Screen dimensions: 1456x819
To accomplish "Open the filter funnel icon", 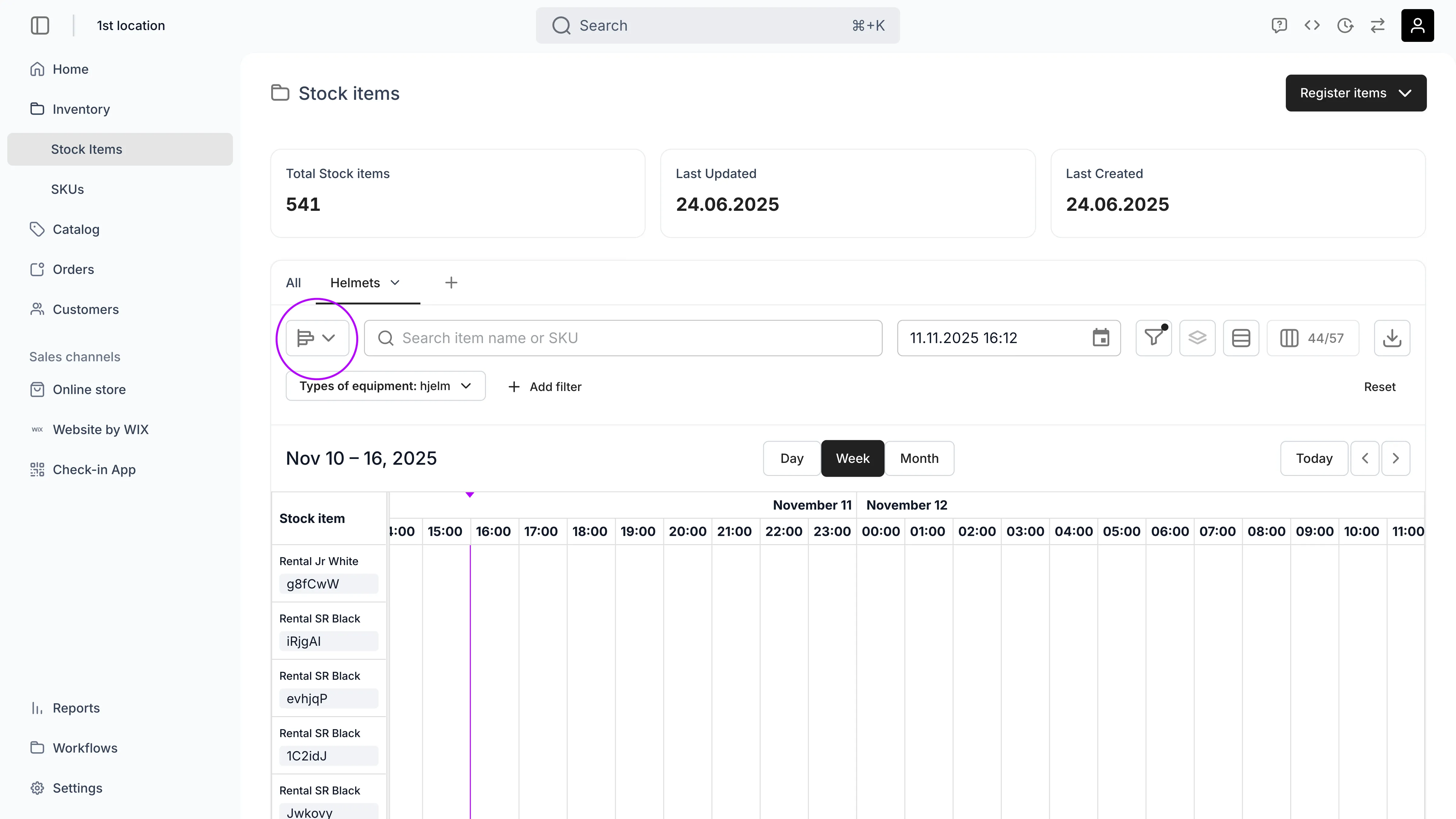I will click(1154, 338).
